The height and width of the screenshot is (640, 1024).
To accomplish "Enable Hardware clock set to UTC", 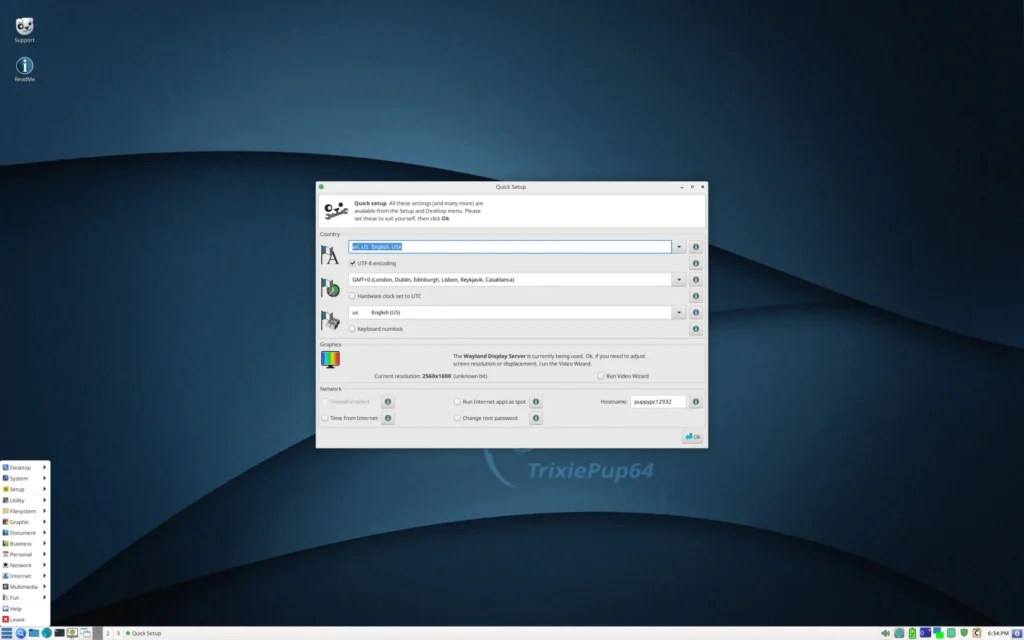I will [353, 295].
